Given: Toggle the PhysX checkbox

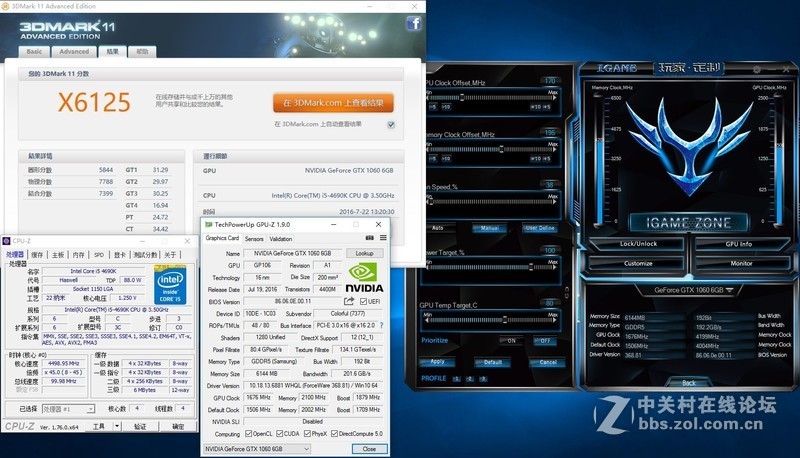Looking at the screenshot, I should 307,434.
